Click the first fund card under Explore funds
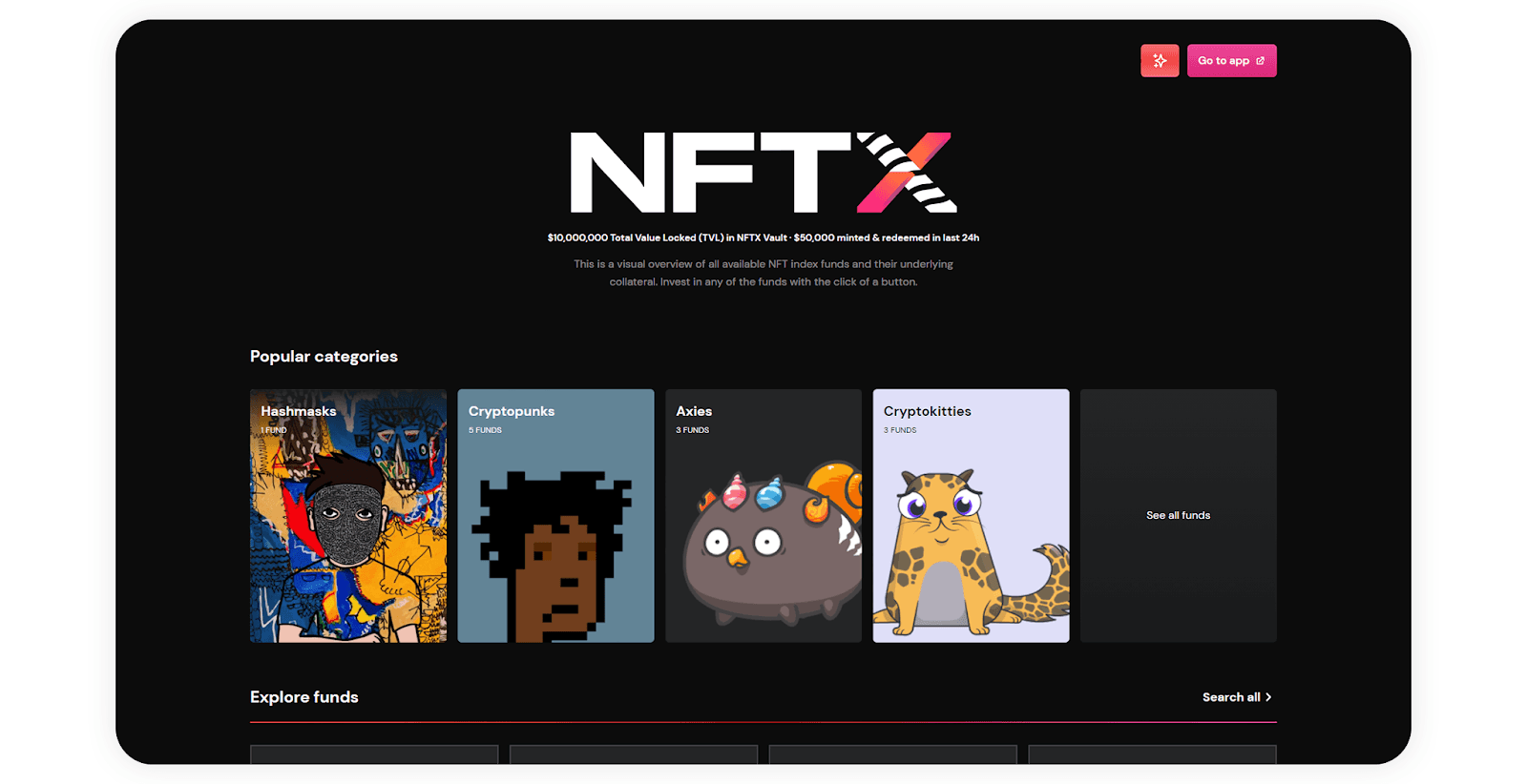 [x=374, y=754]
